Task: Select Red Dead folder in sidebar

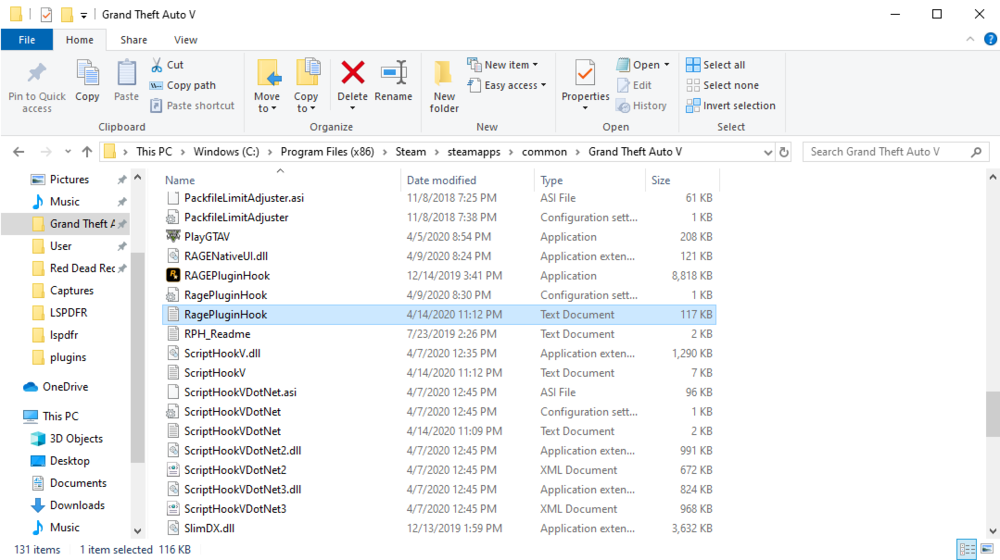Action: (82, 268)
